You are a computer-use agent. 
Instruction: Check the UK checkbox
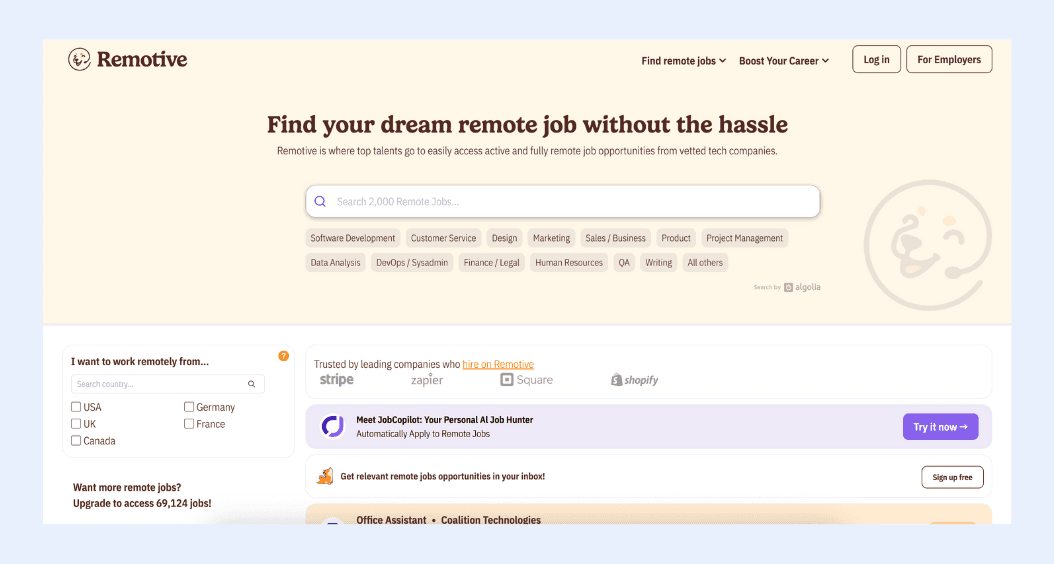point(76,424)
